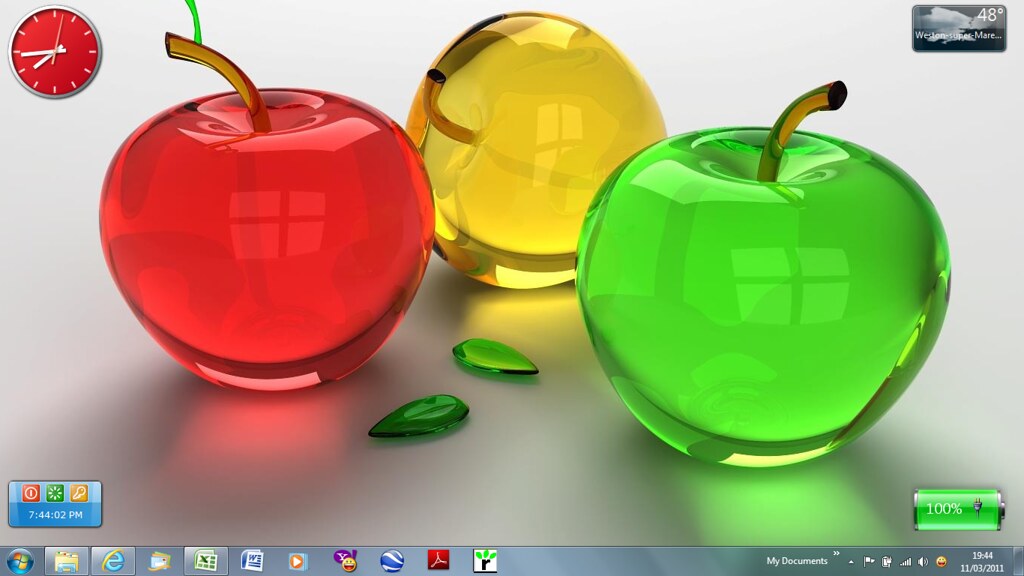Launch Internet Explorer from the taskbar
Screen dimensions: 1024x576
(x=113, y=561)
